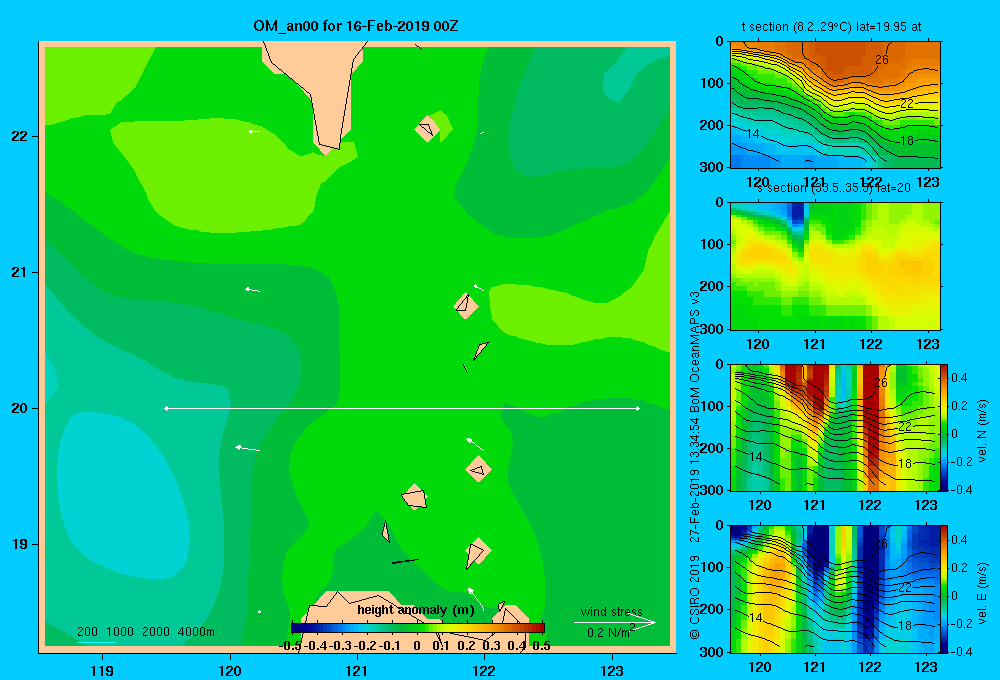1000x680 pixels.
Task: Click longitude tick label 121 under the main map
Action: pyautogui.click(x=357, y=670)
